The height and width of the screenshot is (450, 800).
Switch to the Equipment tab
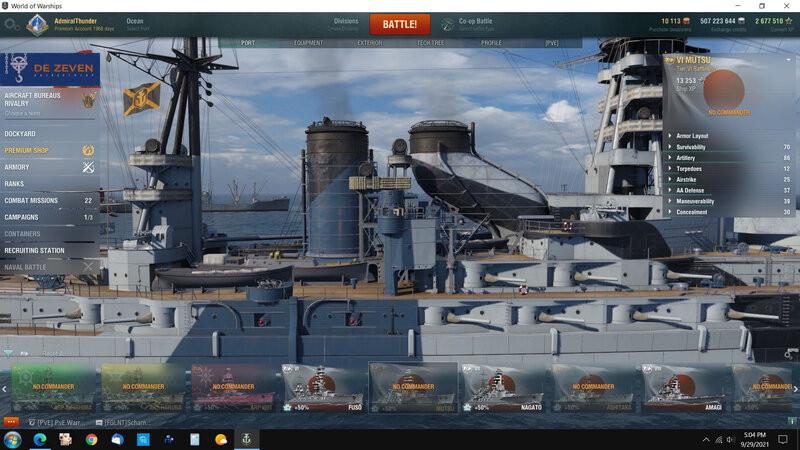coord(308,43)
